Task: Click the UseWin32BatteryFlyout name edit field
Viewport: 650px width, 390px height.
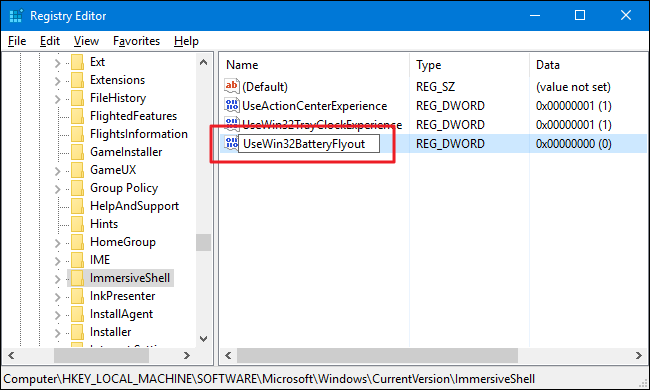Action: click(x=309, y=143)
